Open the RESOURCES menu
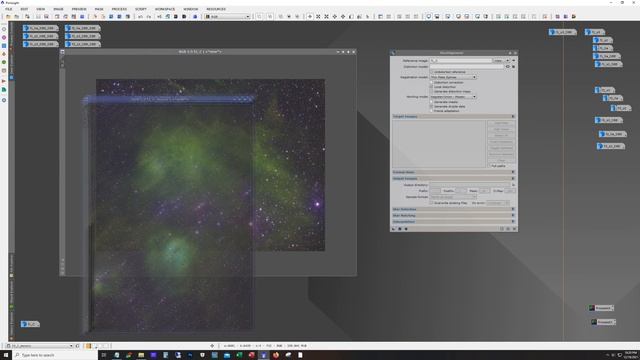The height and width of the screenshot is (360, 640). point(216,9)
